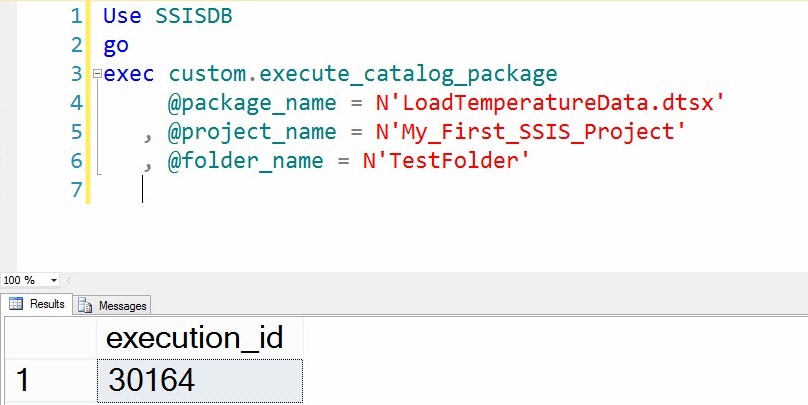The width and height of the screenshot is (808, 405).
Task: Click the 'go' keyword on line 2
Action: pyautogui.click(x=116, y=45)
